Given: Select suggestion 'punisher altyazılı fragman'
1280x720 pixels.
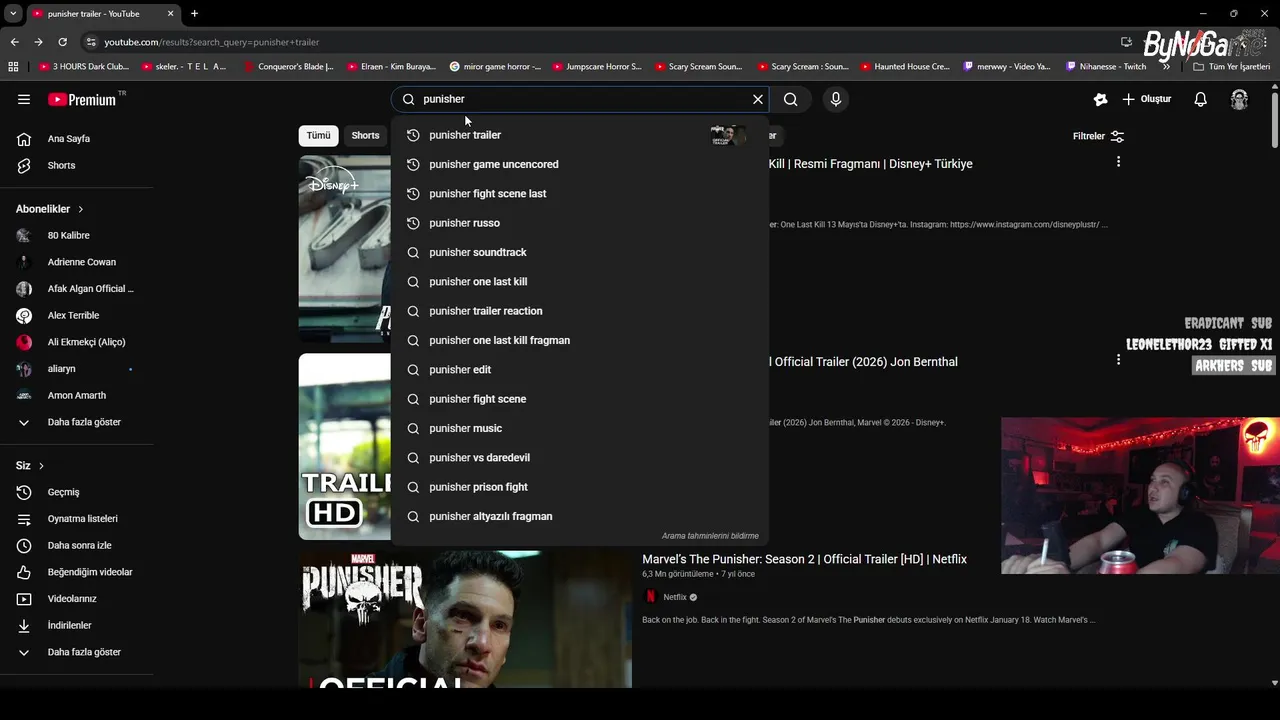Looking at the screenshot, I should tap(578, 516).
